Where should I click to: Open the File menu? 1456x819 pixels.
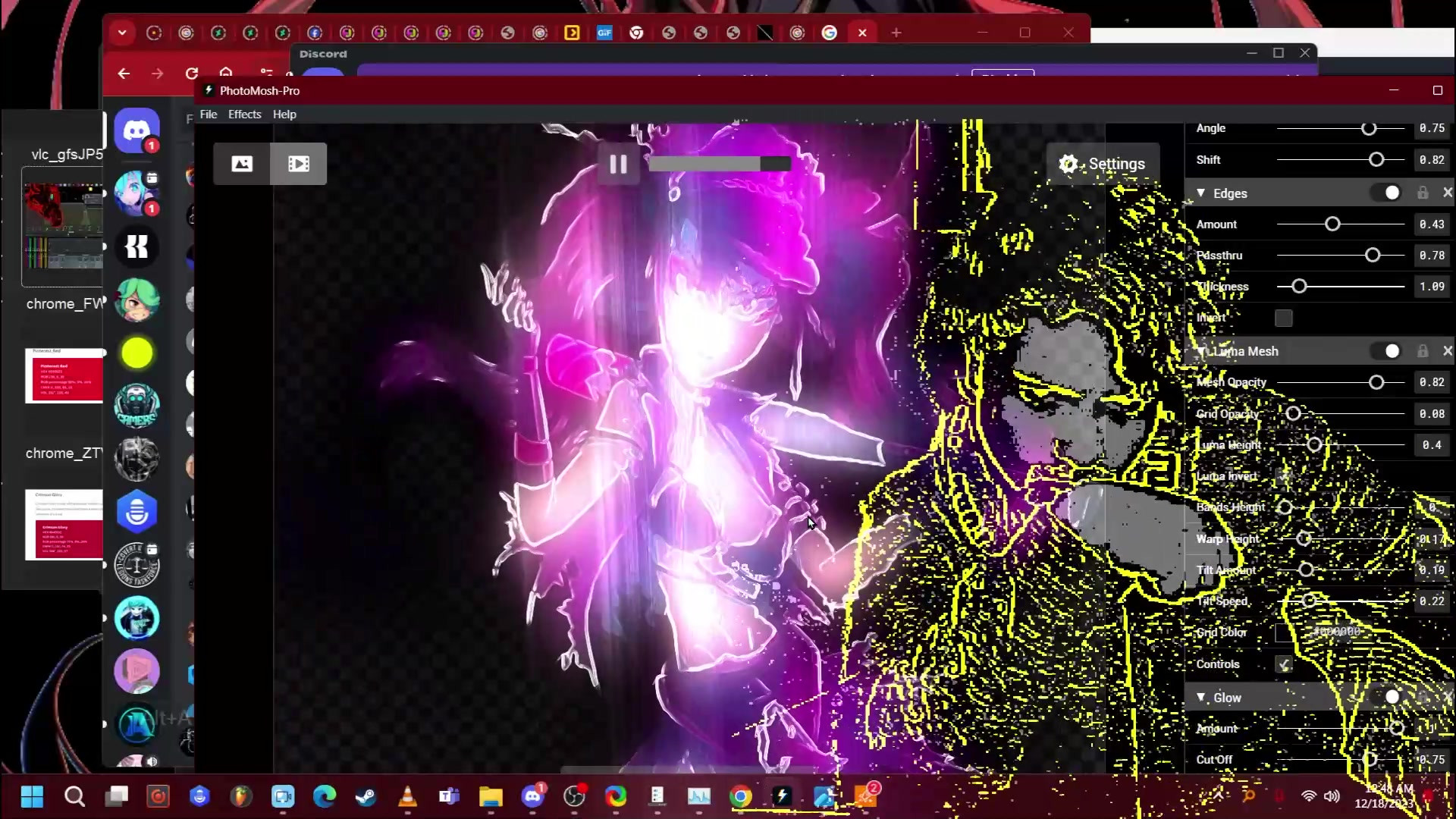click(x=209, y=115)
